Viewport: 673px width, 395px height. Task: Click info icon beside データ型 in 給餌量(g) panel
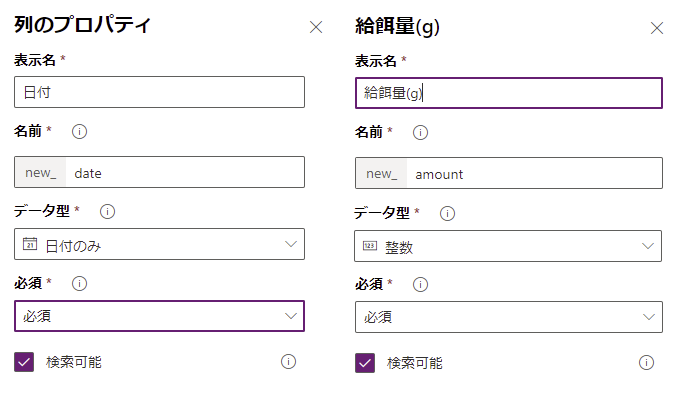[447, 213]
